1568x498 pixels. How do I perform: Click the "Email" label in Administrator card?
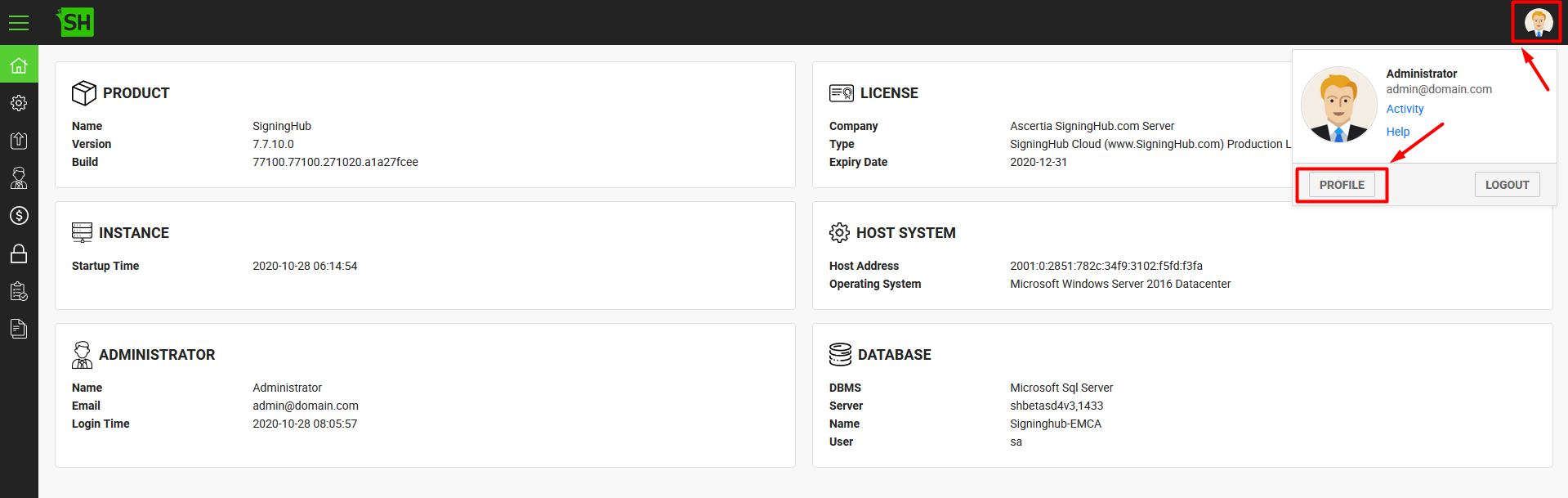tap(86, 406)
